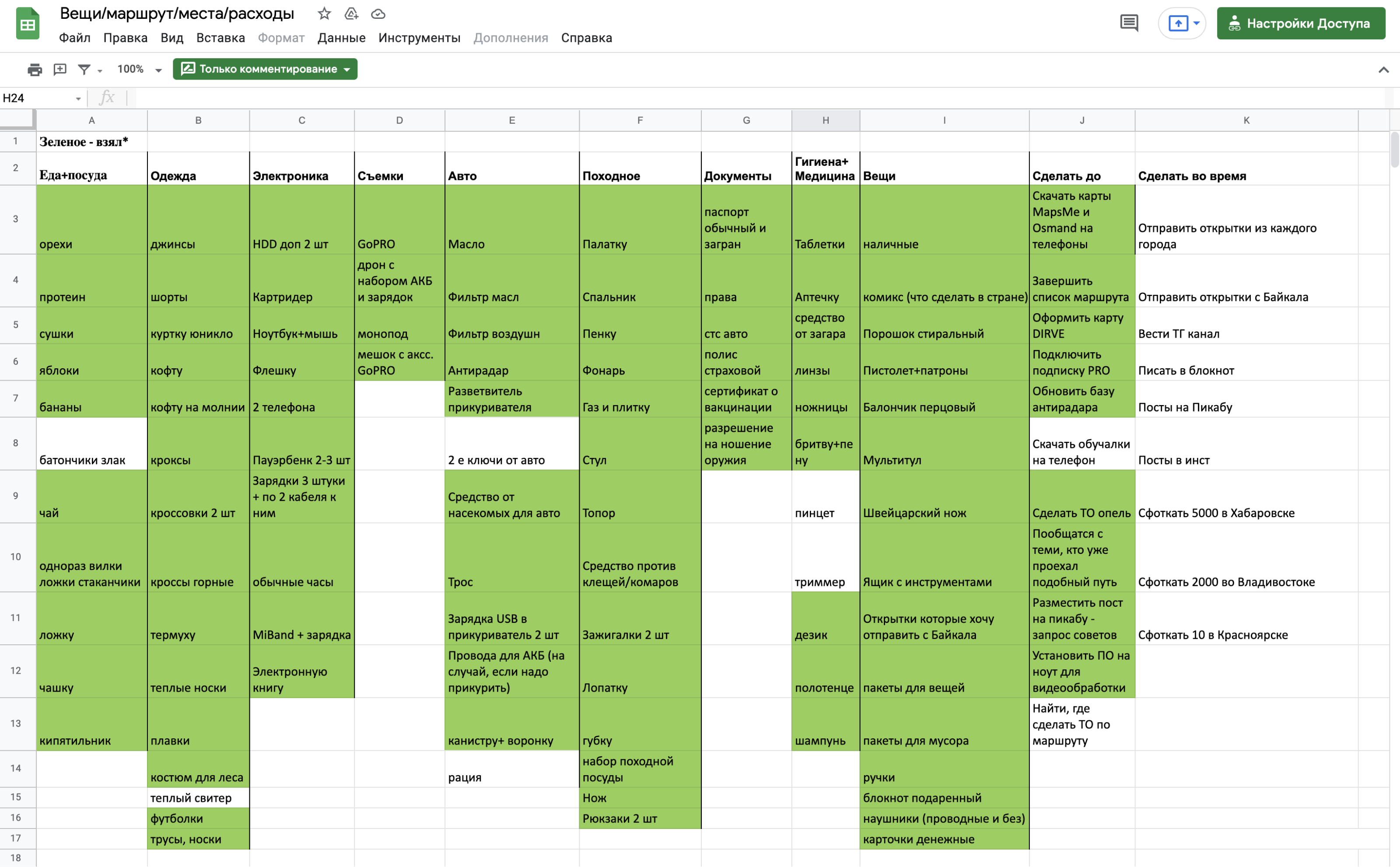Image resolution: width=1400 pixels, height=867 pixels.
Task: Select header cell 'Электроника'
Action: coord(302,168)
